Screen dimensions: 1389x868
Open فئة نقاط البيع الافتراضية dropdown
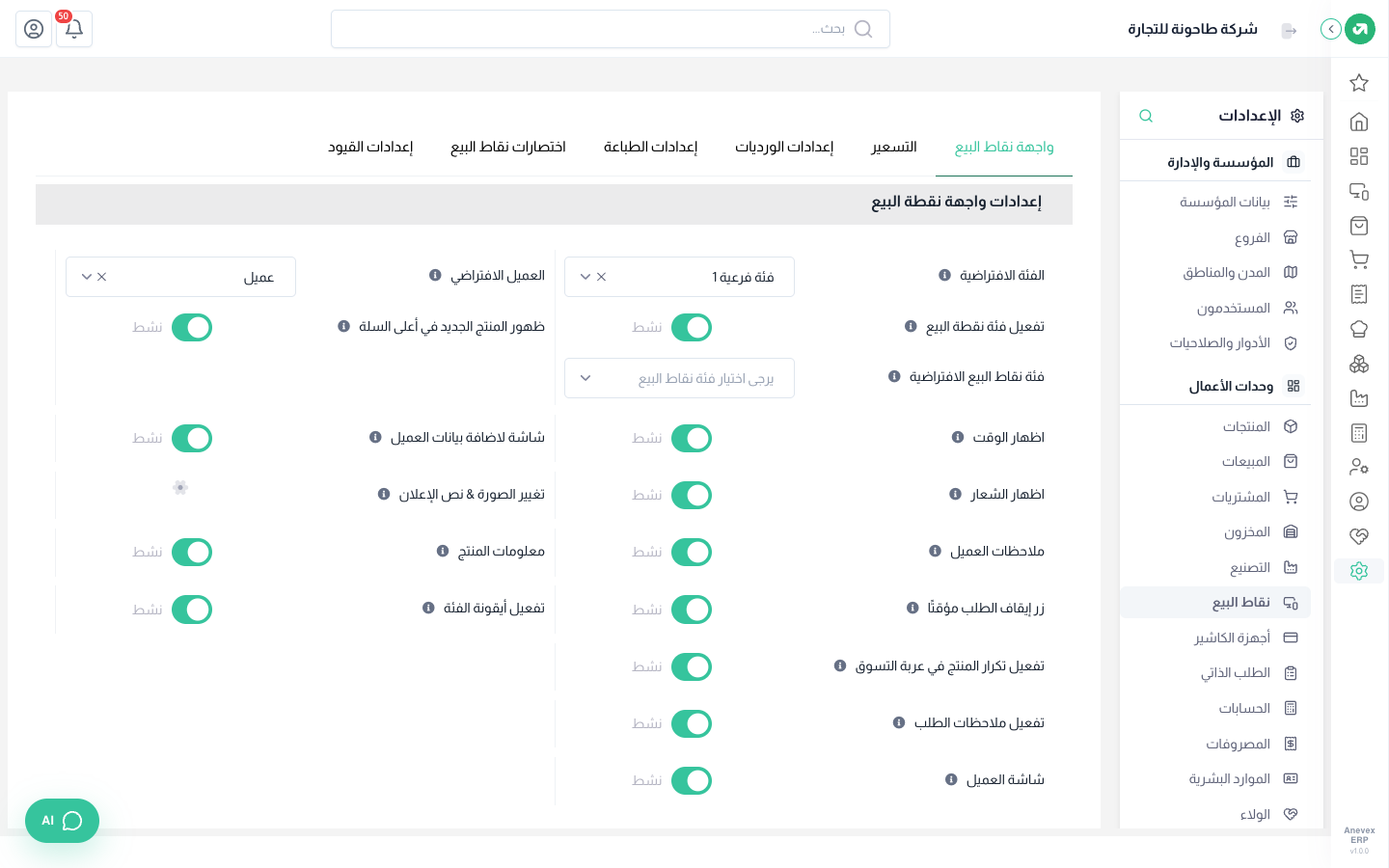679,378
